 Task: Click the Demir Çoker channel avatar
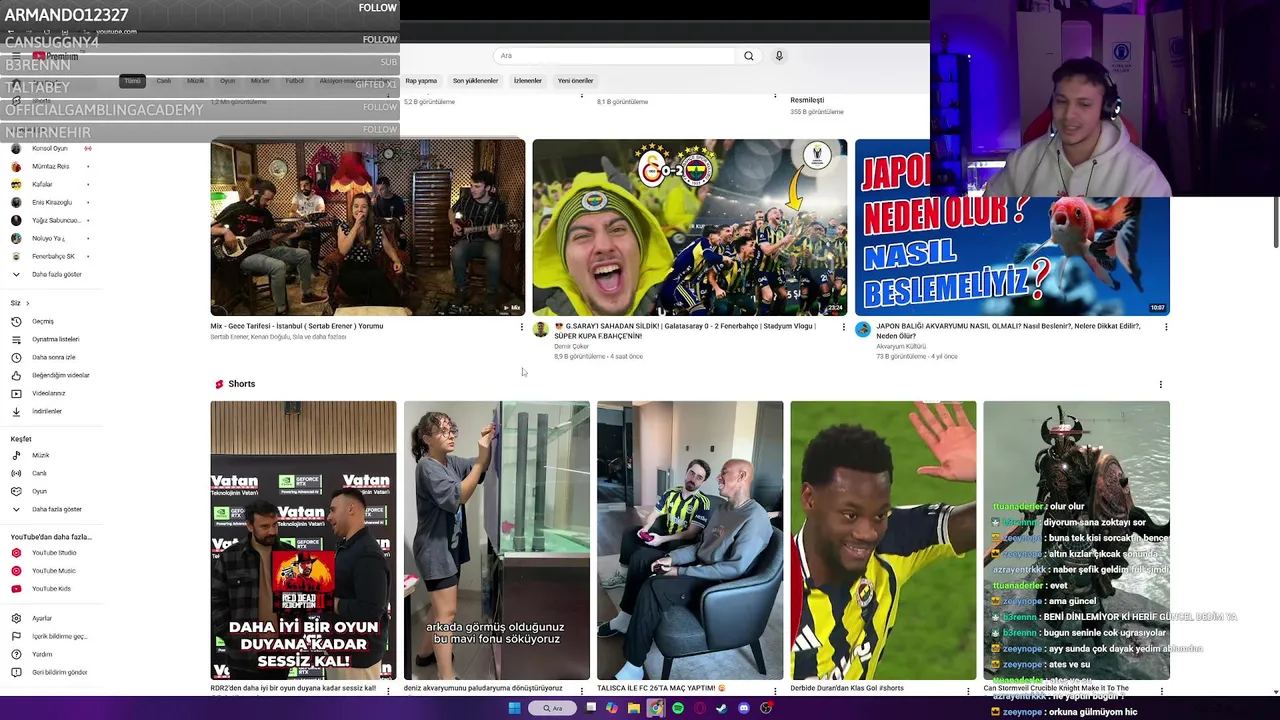540,330
